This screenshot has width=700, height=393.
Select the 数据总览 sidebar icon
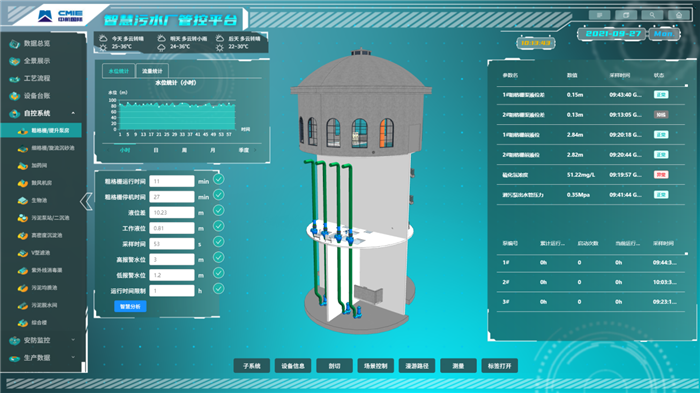(x=15, y=43)
